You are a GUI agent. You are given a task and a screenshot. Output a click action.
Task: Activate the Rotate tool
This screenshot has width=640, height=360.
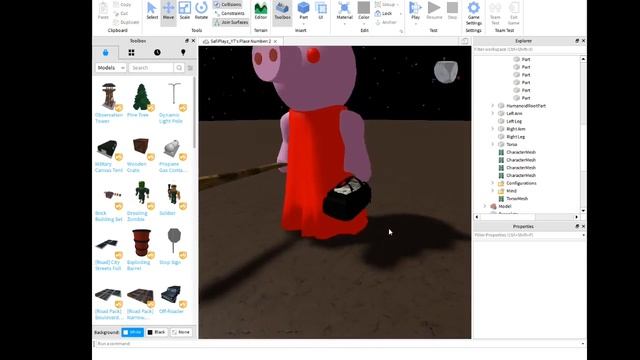(201, 11)
